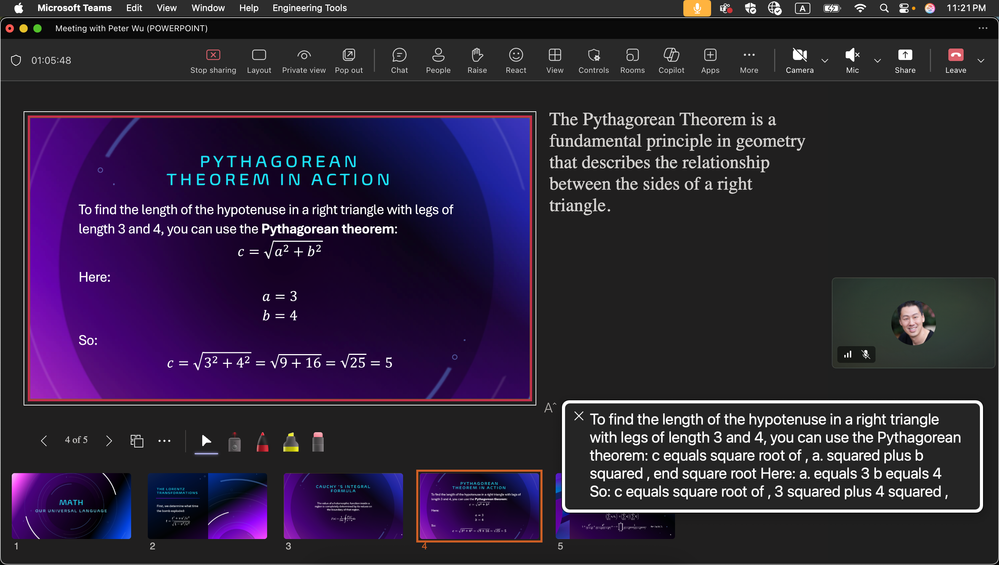Open slide 1 Math thumbnail
999x565 pixels.
tap(71, 506)
